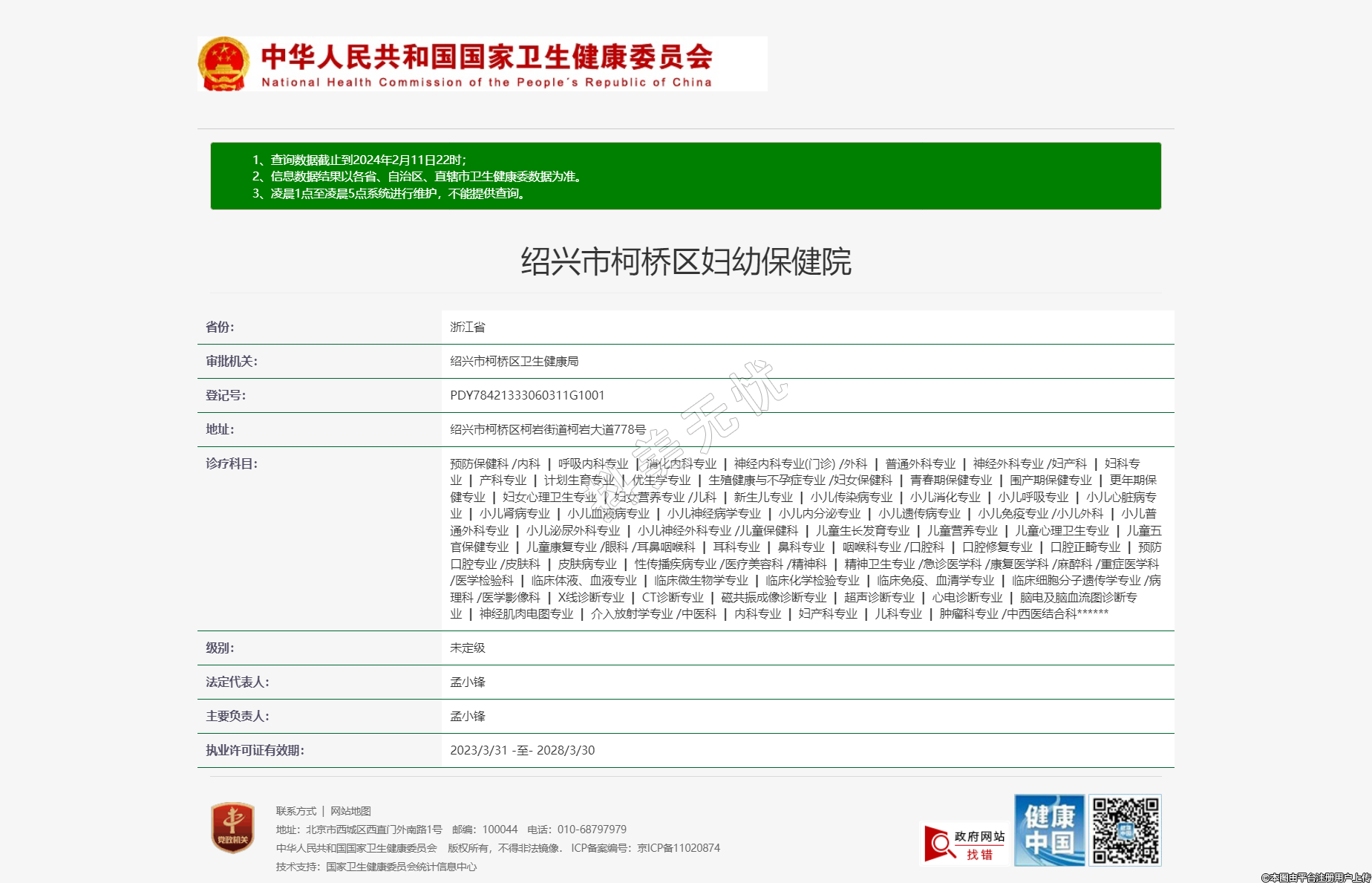The width and height of the screenshot is (1372, 883).
Task: Click the 健康中国 blue logo
Action: (x=1049, y=830)
